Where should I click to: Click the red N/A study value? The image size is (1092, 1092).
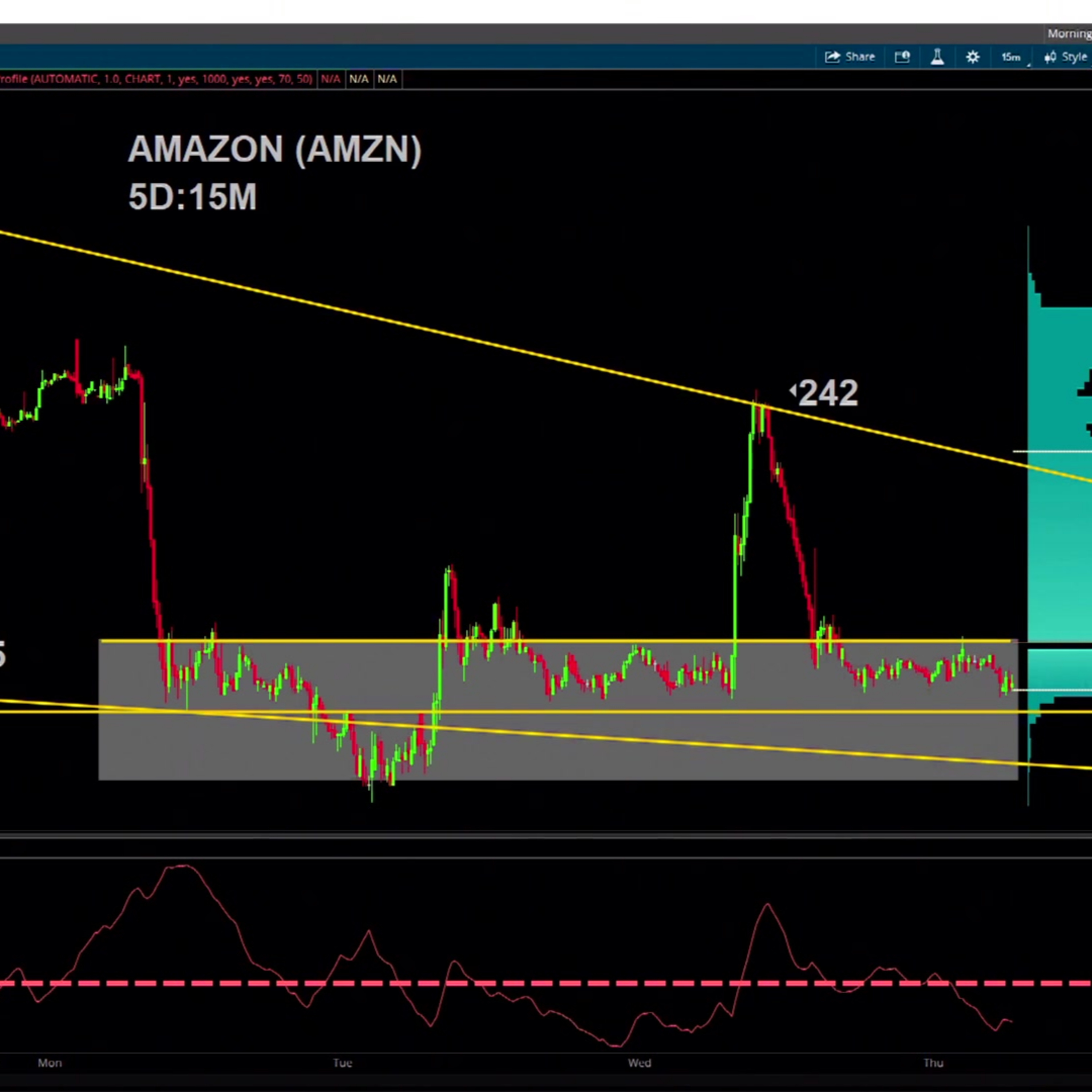(331, 79)
